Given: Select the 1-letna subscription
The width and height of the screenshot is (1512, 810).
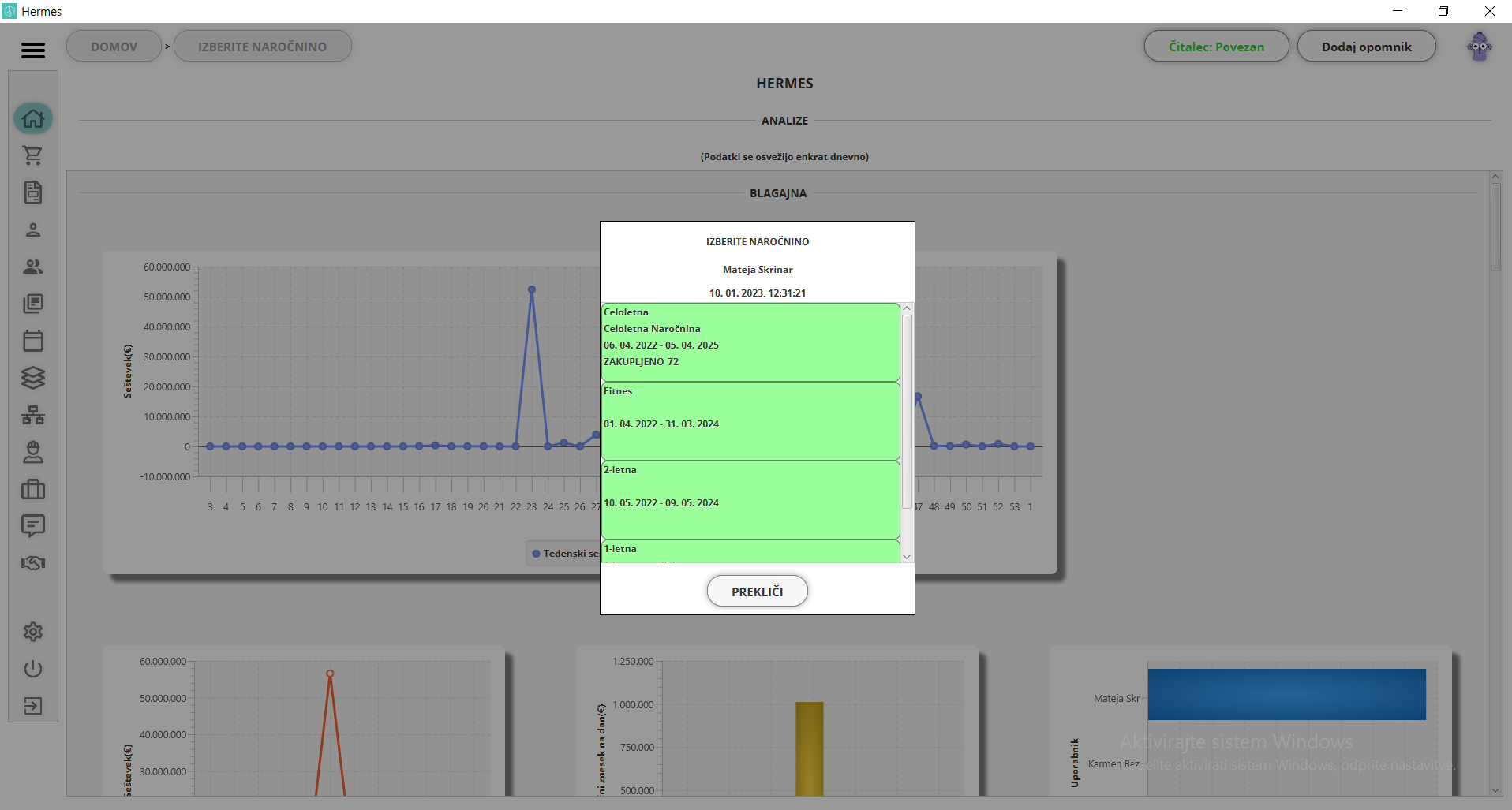Looking at the screenshot, I should pos(750,551).
